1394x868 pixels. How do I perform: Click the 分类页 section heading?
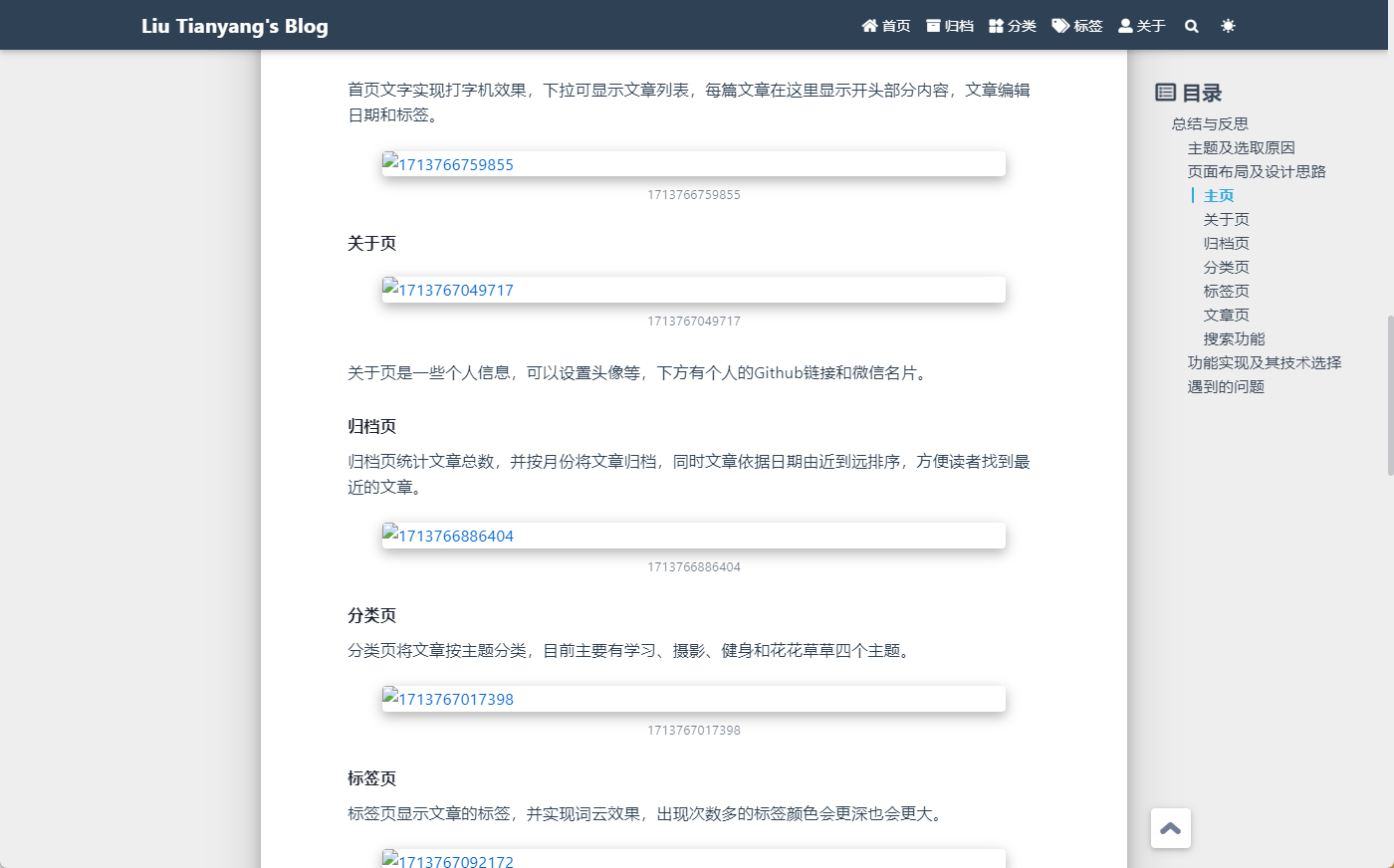pyautogui.click(x=371, y=615)
